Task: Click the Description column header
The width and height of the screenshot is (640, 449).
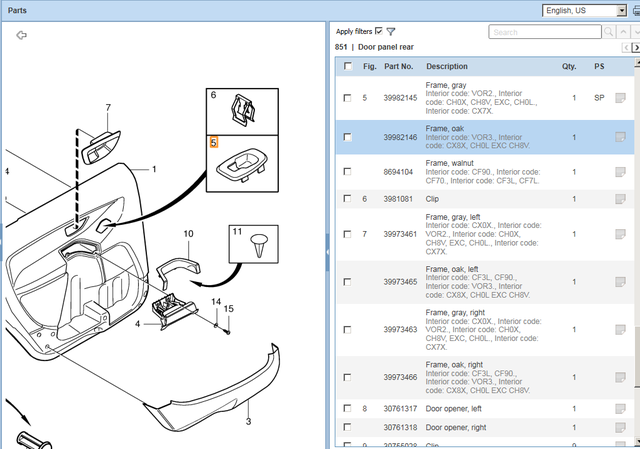Action: pyautogui.click(x=446, y=67)
